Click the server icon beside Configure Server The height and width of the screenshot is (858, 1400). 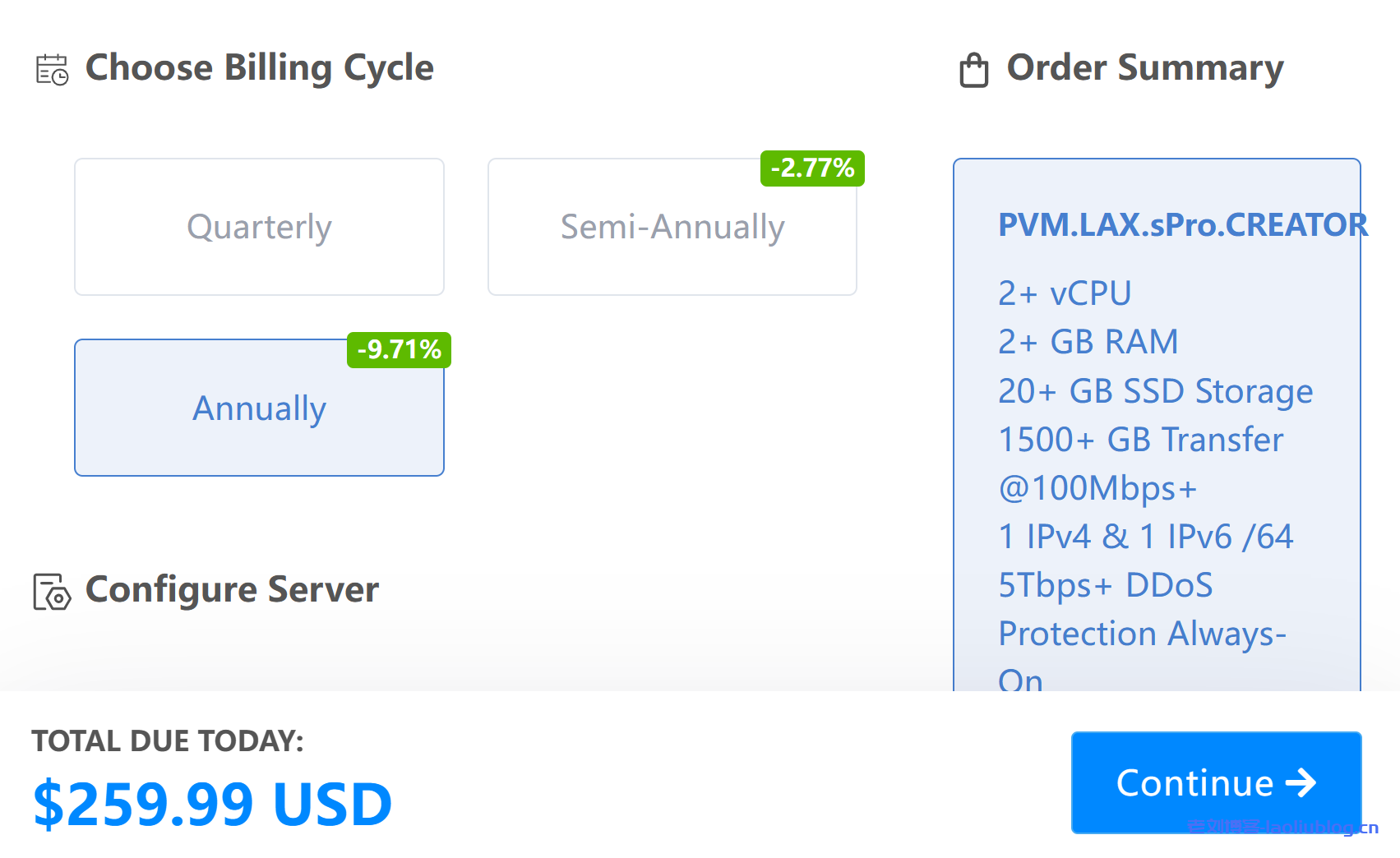tap(51, 589)
